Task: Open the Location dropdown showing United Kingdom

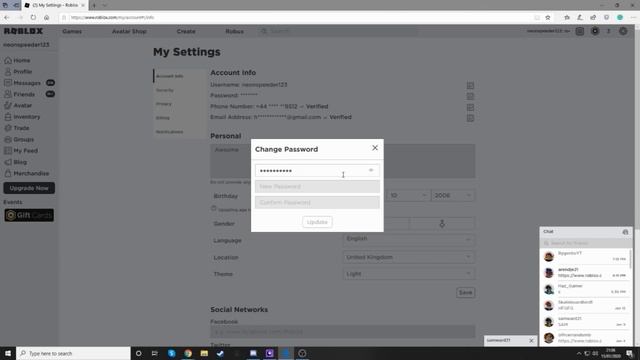Action: 409,257
